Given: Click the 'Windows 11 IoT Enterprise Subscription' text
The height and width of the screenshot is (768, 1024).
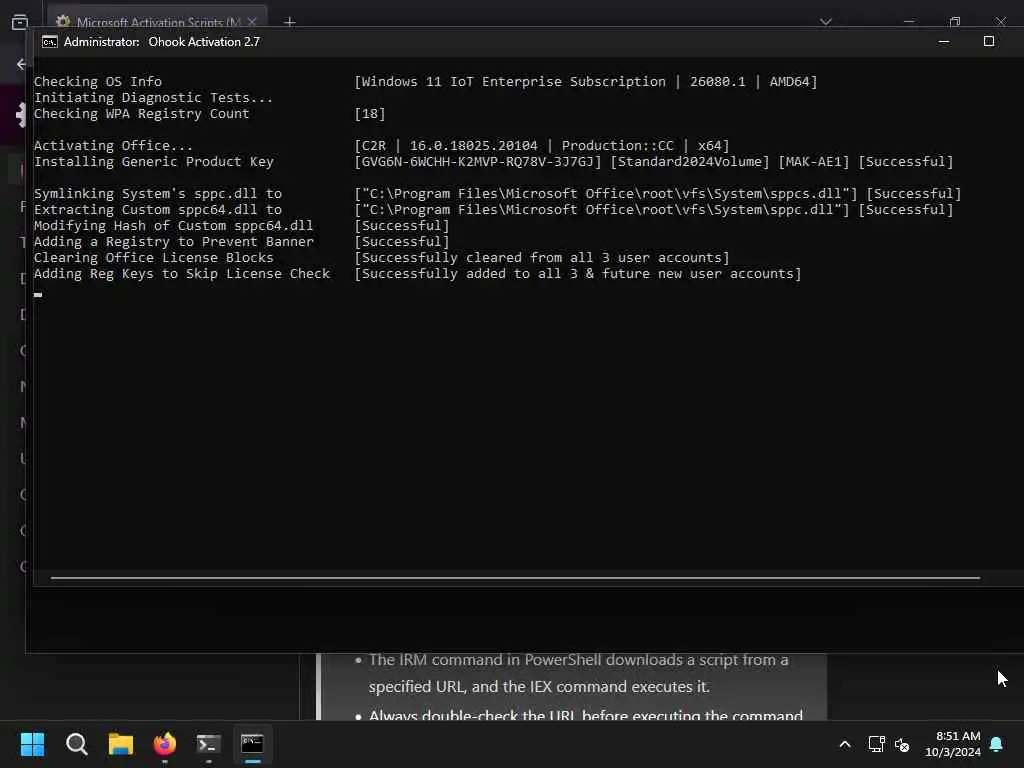Looking at the screenshot, I should coord(513,82).
